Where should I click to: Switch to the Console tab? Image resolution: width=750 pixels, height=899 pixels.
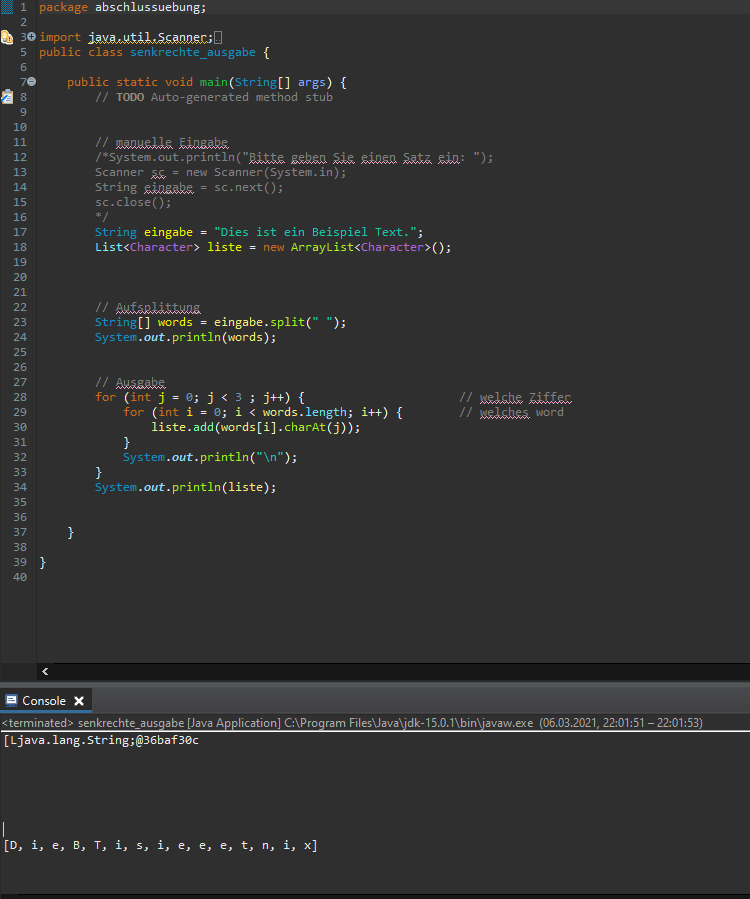pyautogui.click(x=44, y=701)
